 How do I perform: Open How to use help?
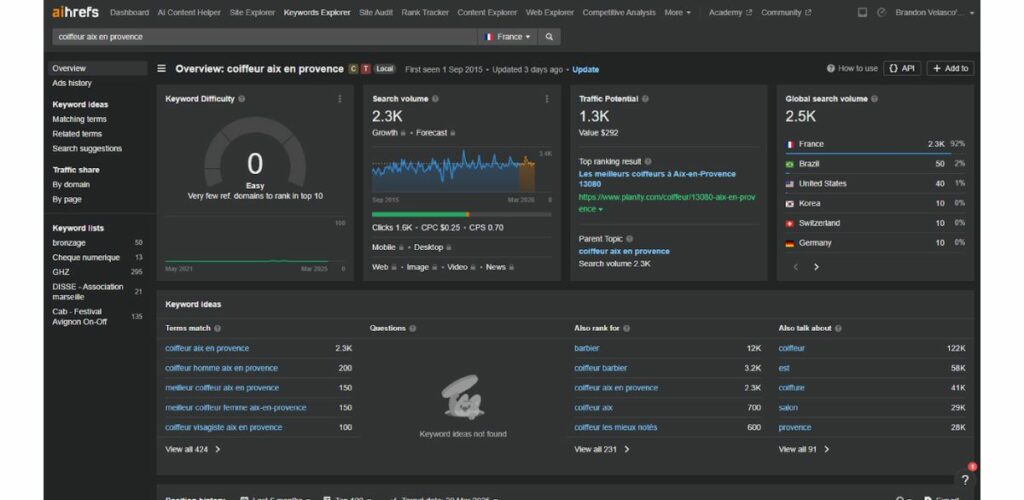click(852, 69)
